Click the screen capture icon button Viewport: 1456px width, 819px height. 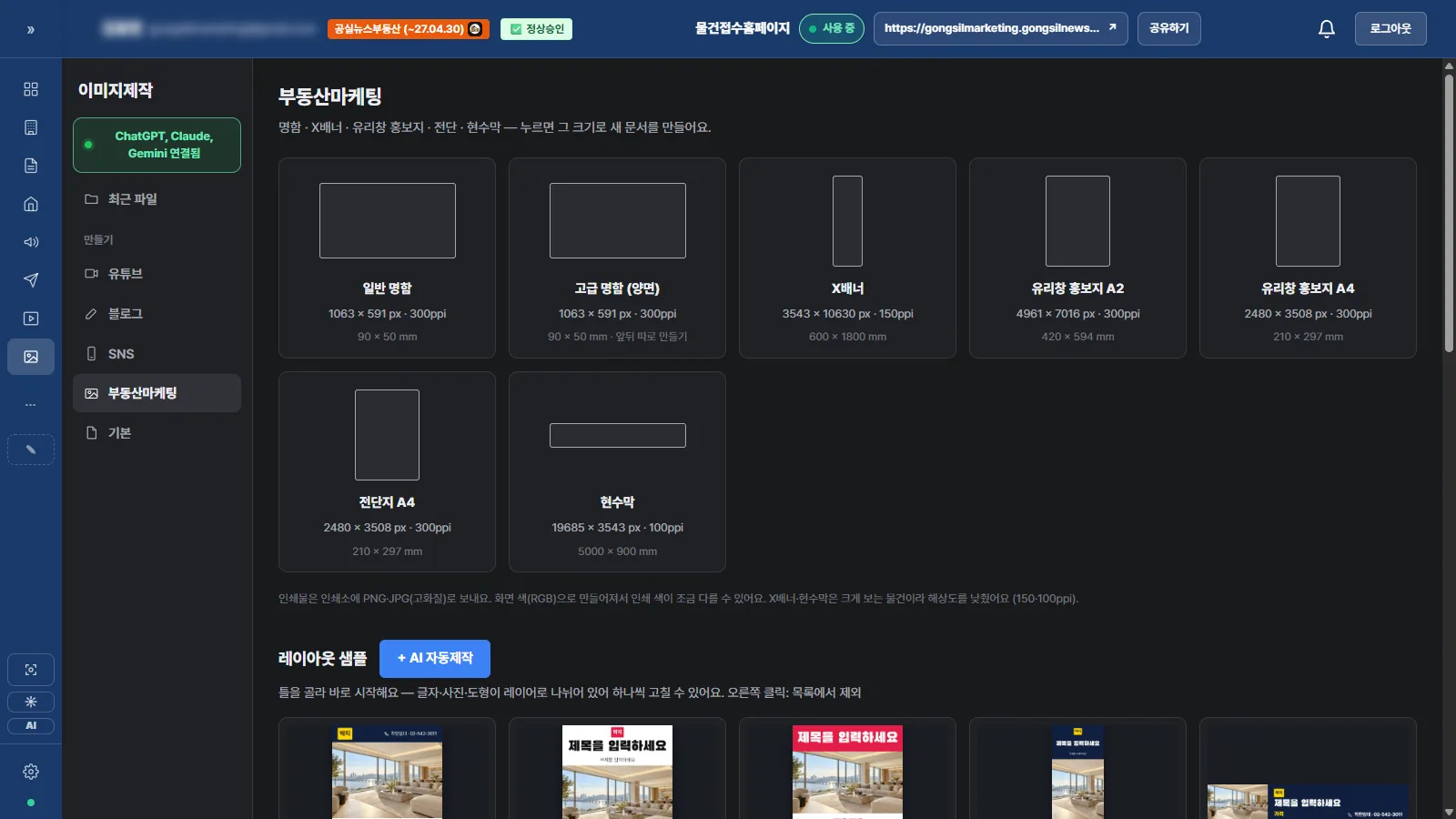coord(31,670)
